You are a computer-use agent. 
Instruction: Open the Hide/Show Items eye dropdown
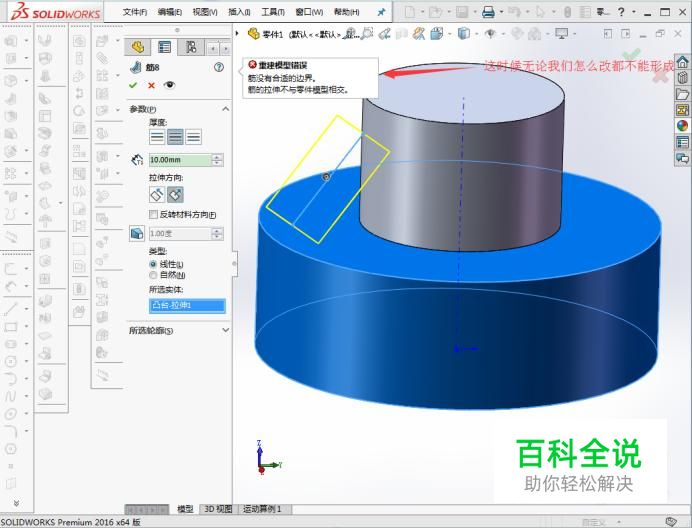tap(490, 34)
